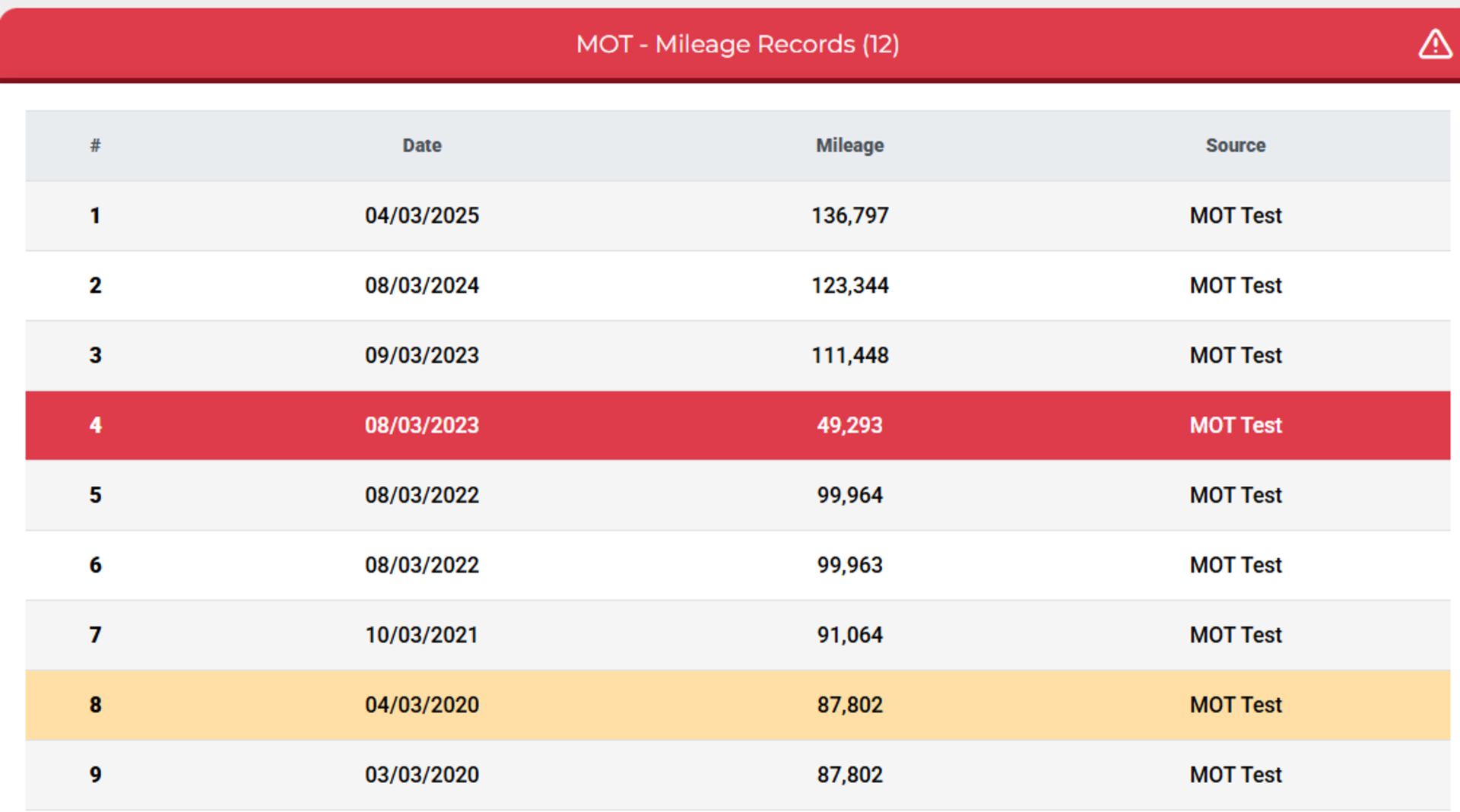Viewport: 1460px width, 812px height.
Task: Select mileage 99,964 in row 5
Action: click(849, 495)
